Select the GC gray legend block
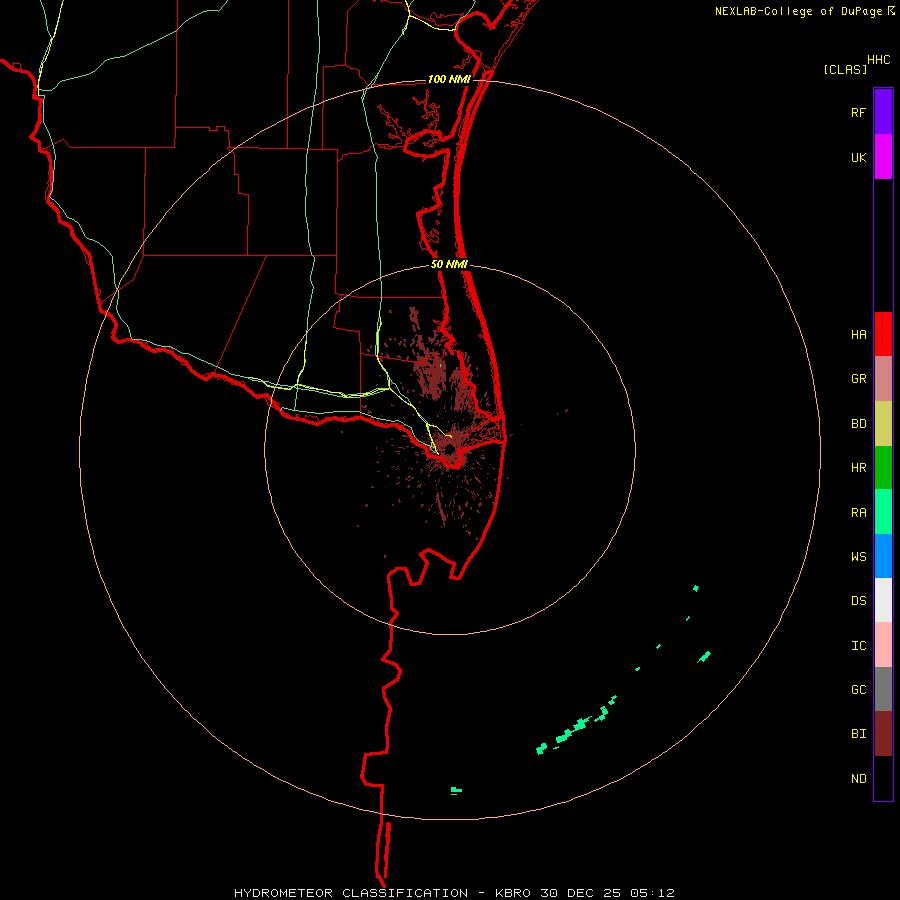This screenshot has height=900, width=900. pyautogui.click(x=883, y=689)
